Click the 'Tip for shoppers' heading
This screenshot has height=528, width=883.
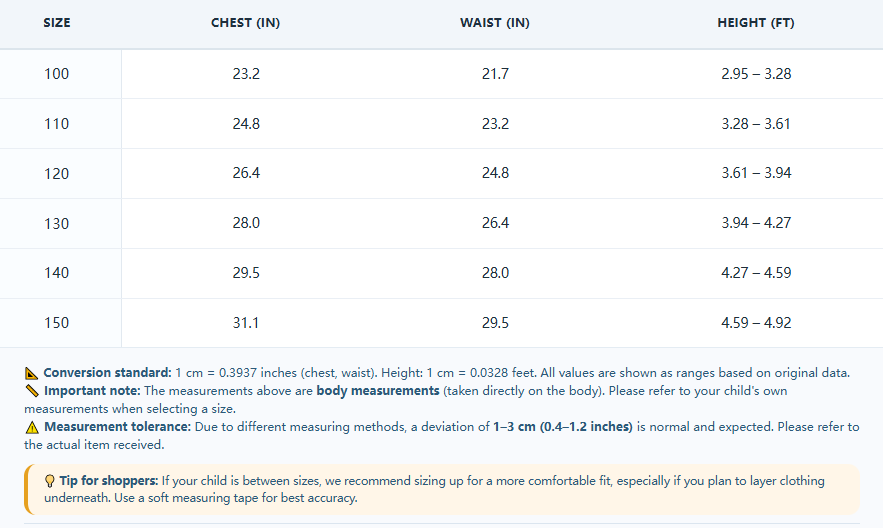click(109, 481)
